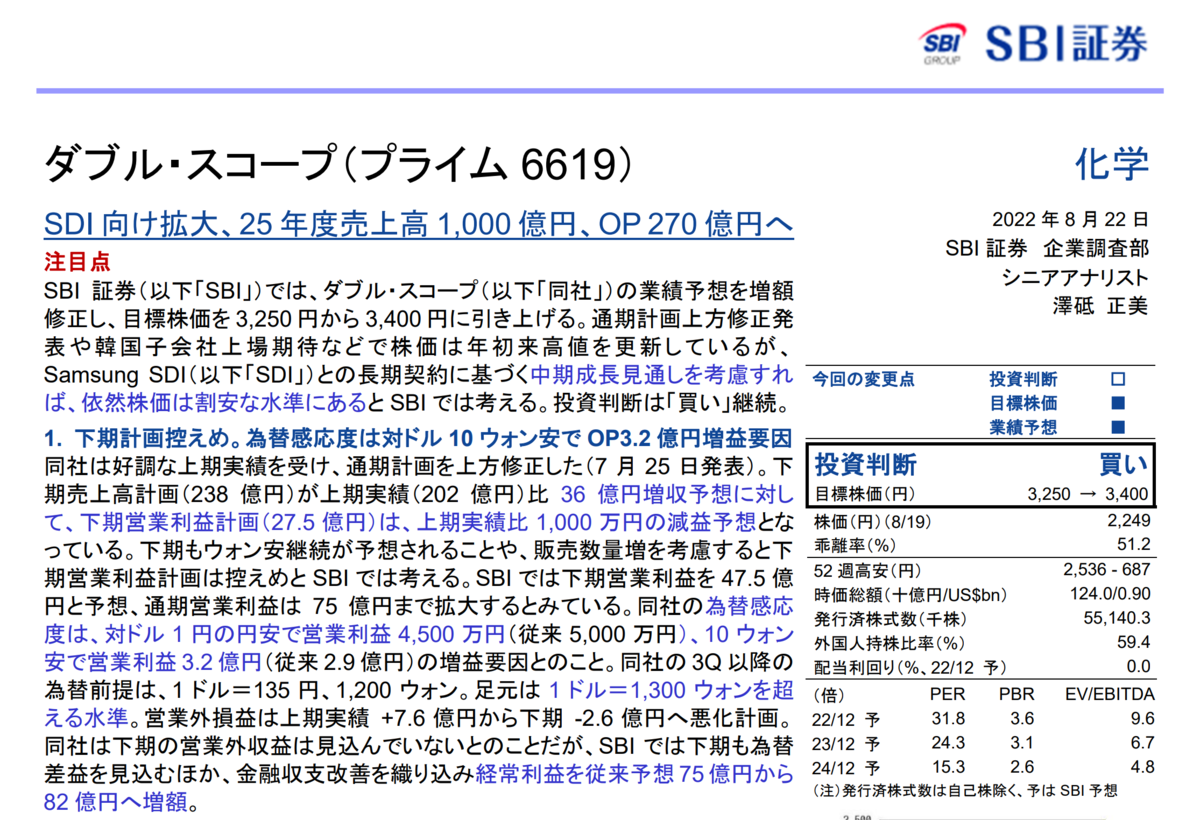Click the '目標株価(円)' row label
Screen dimensions: 1200x820
[865, 494]
